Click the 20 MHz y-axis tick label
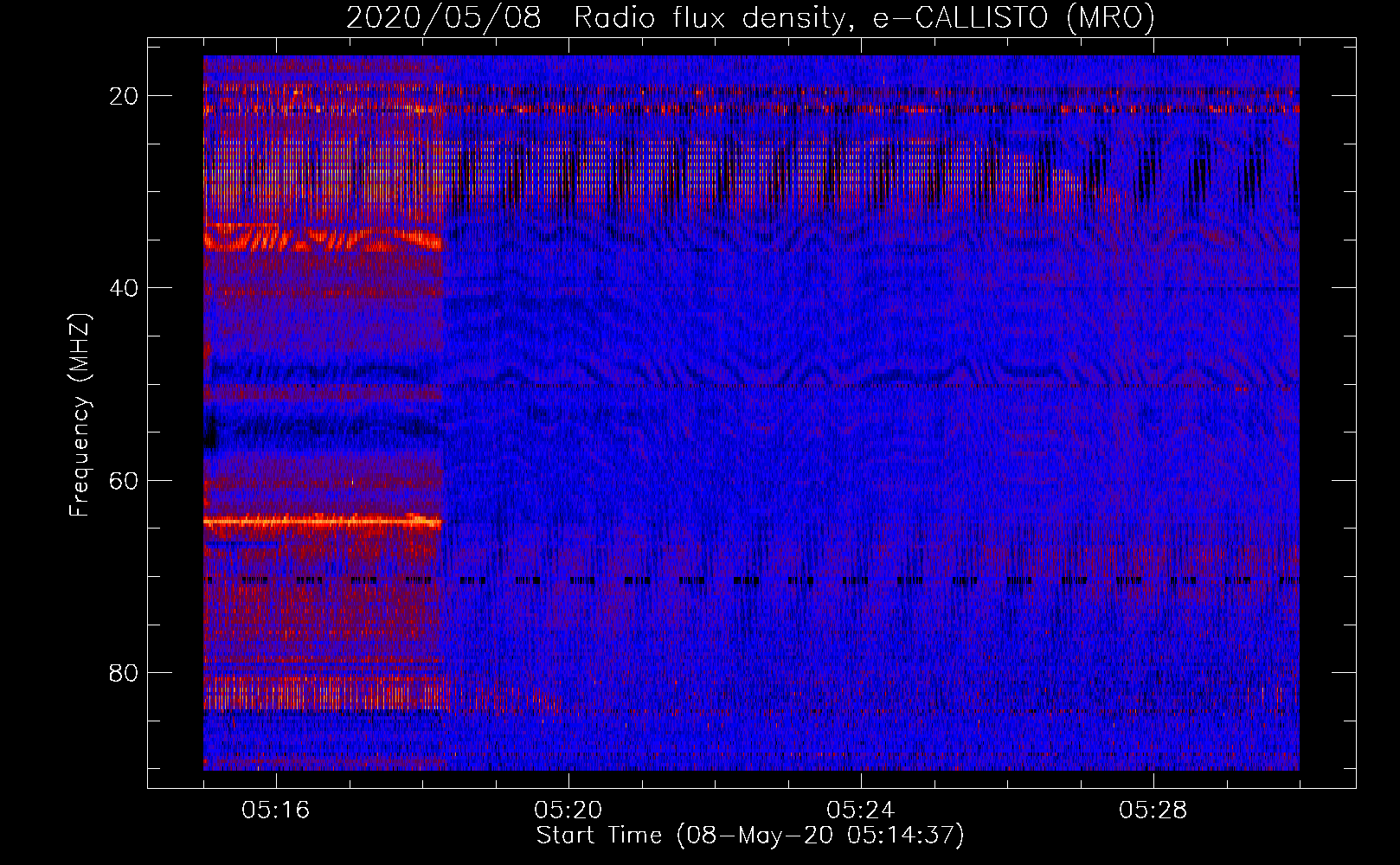Screen dimensions: 1400x865 pos(124,96)
